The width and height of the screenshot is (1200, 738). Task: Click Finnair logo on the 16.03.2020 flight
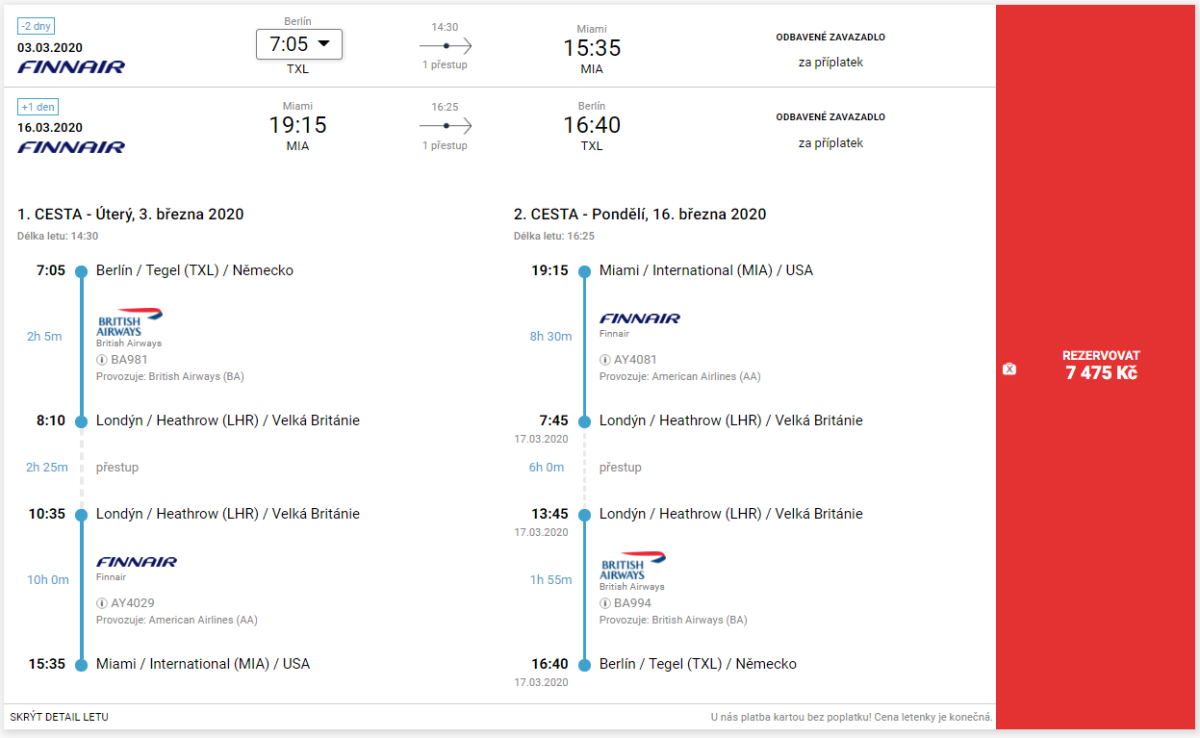[71, 147]
